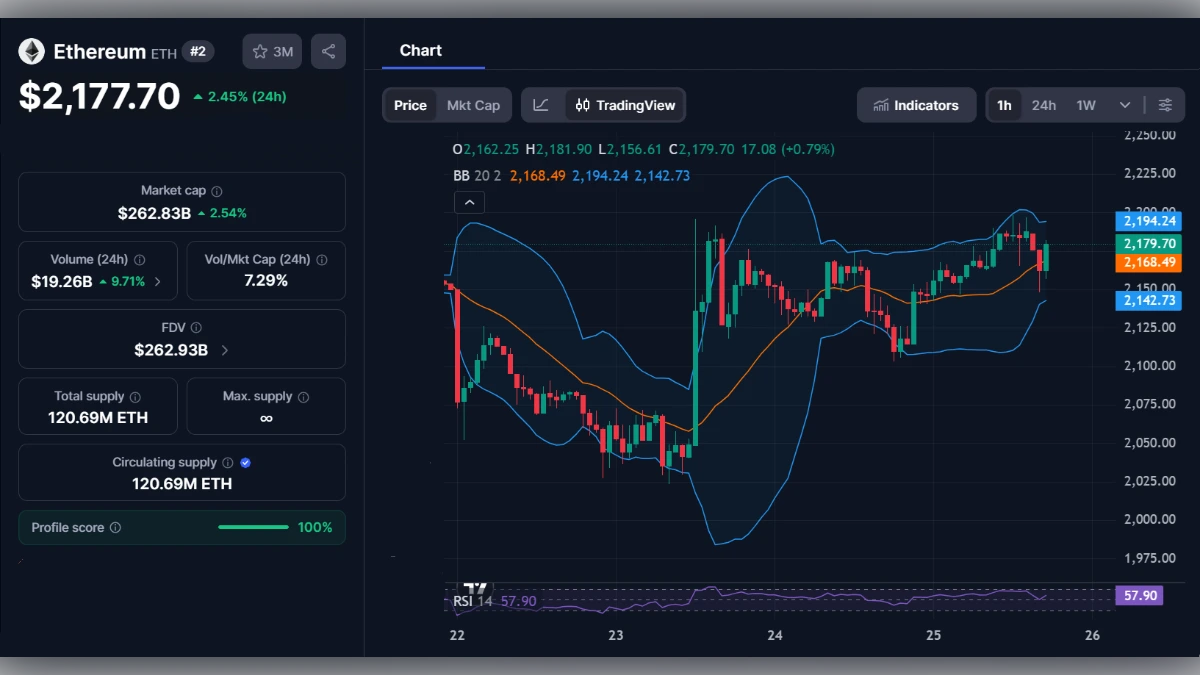The width and height of the screenshot is (1200, 675).
Task: Click the TradingView watermark logo on the chart
Action: point(474,590)
